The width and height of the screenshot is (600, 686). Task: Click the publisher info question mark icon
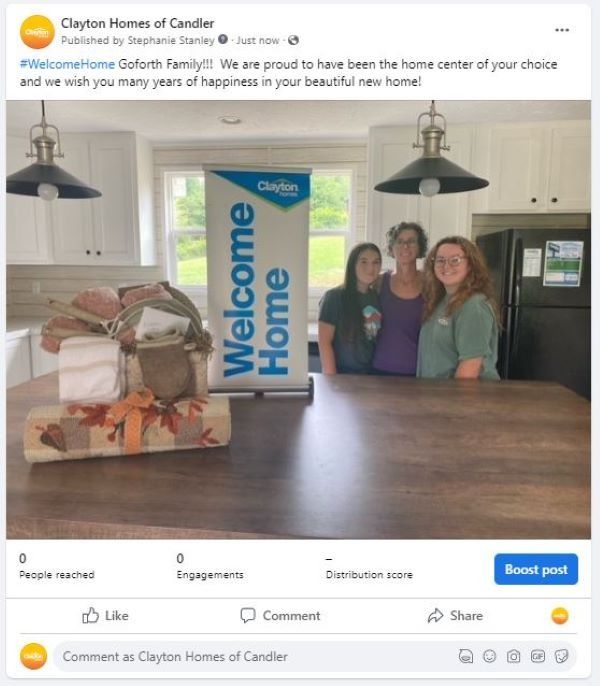click(223, 39)
